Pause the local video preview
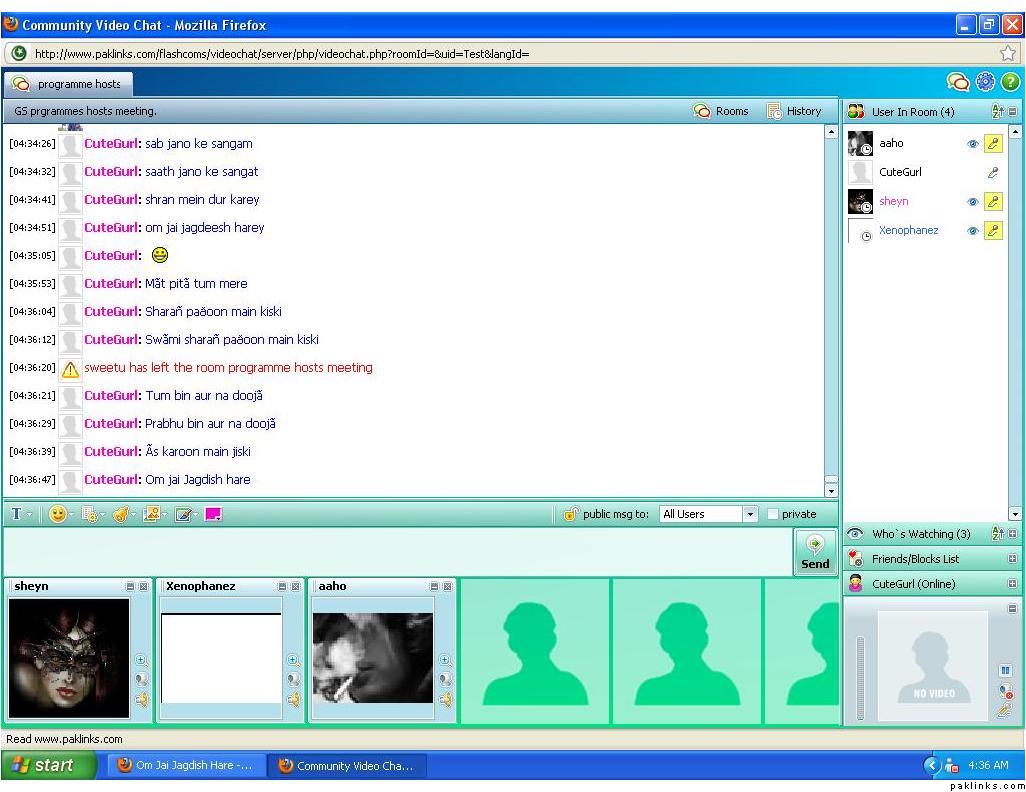1026x792 pixels. click(x=1005, y=670)
